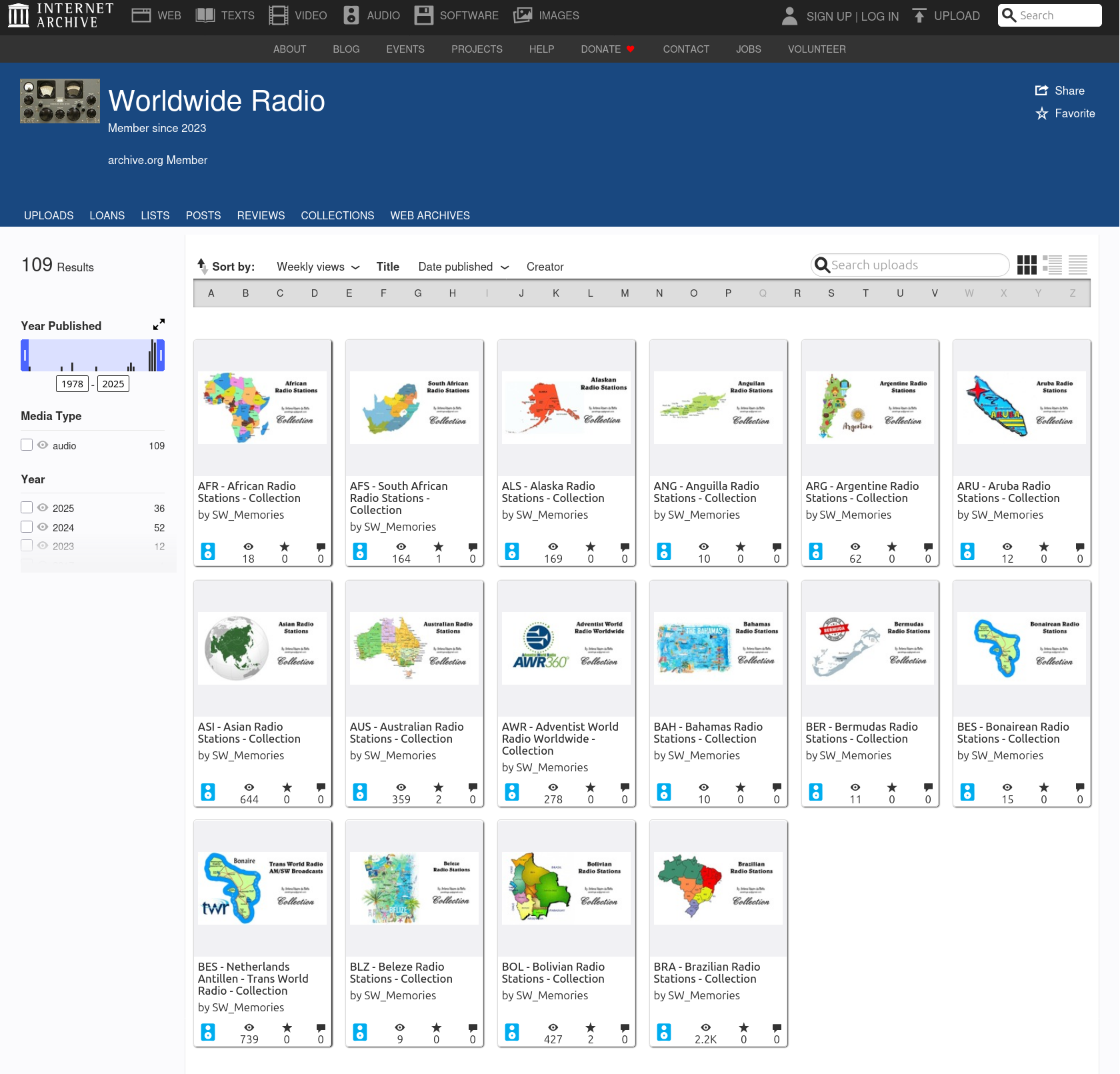Check the audio media type checkbox
The image size is (1120, 1074).
tap(27, 445)
